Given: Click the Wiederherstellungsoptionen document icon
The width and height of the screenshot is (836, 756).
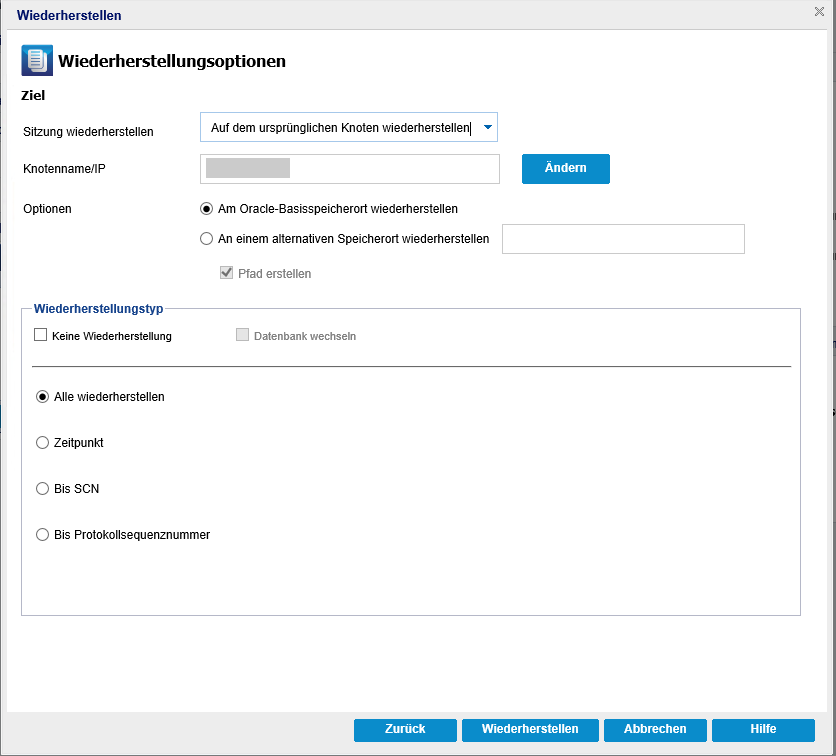Looking at the screenshot, I should point(37,60).
